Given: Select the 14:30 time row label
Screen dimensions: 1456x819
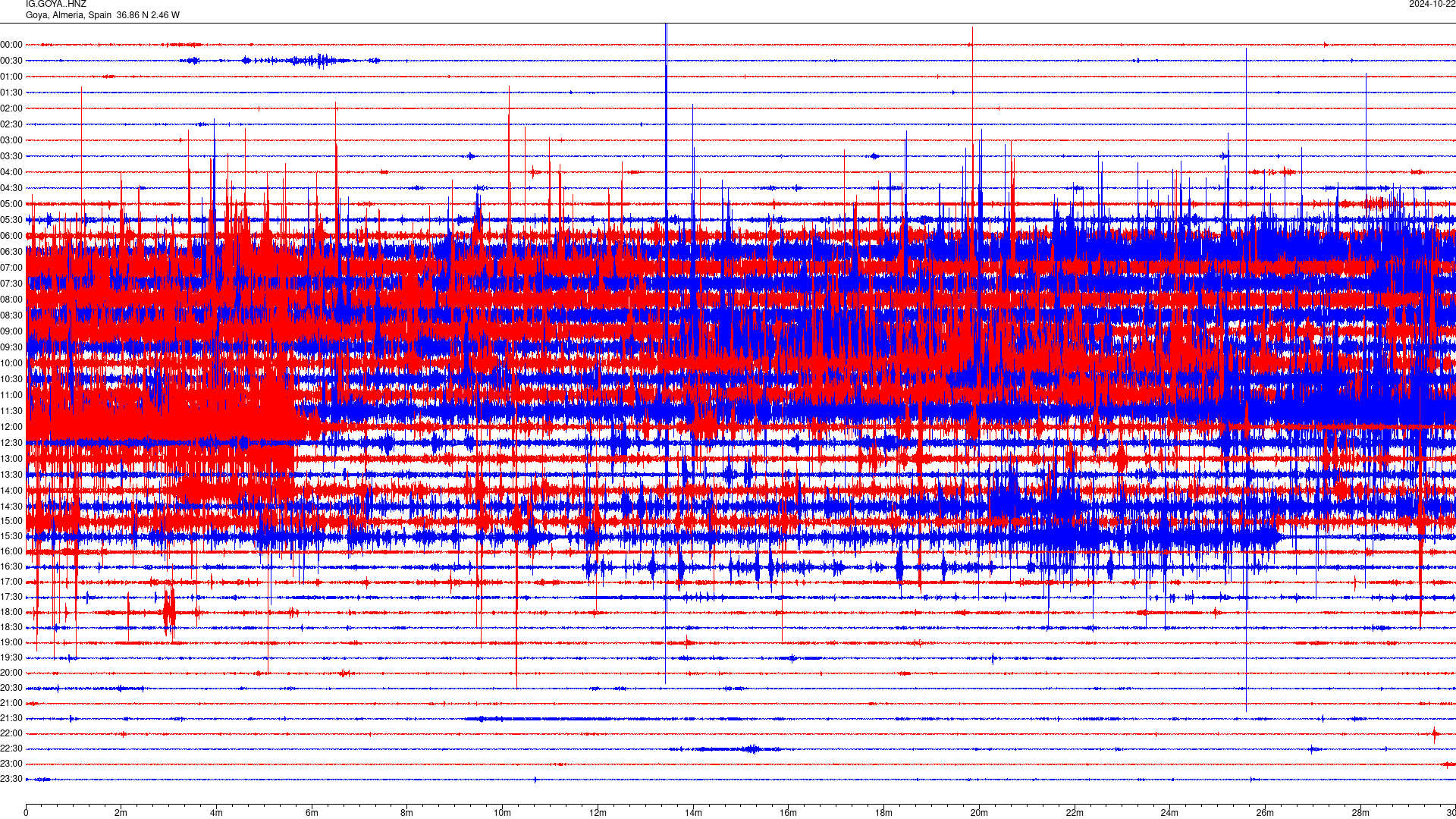Looking at the screenshot, I should click(x=11, y=507).
